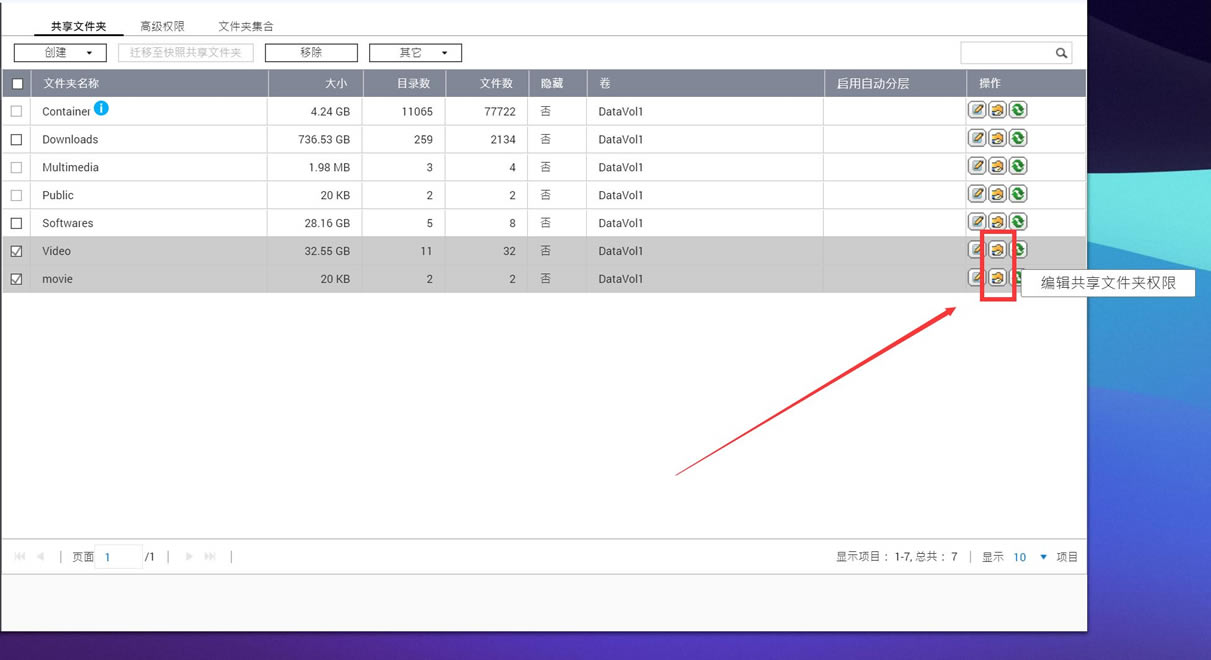Go to the first page
This screenshot has height=660, width=1211.
click(20, 556)
